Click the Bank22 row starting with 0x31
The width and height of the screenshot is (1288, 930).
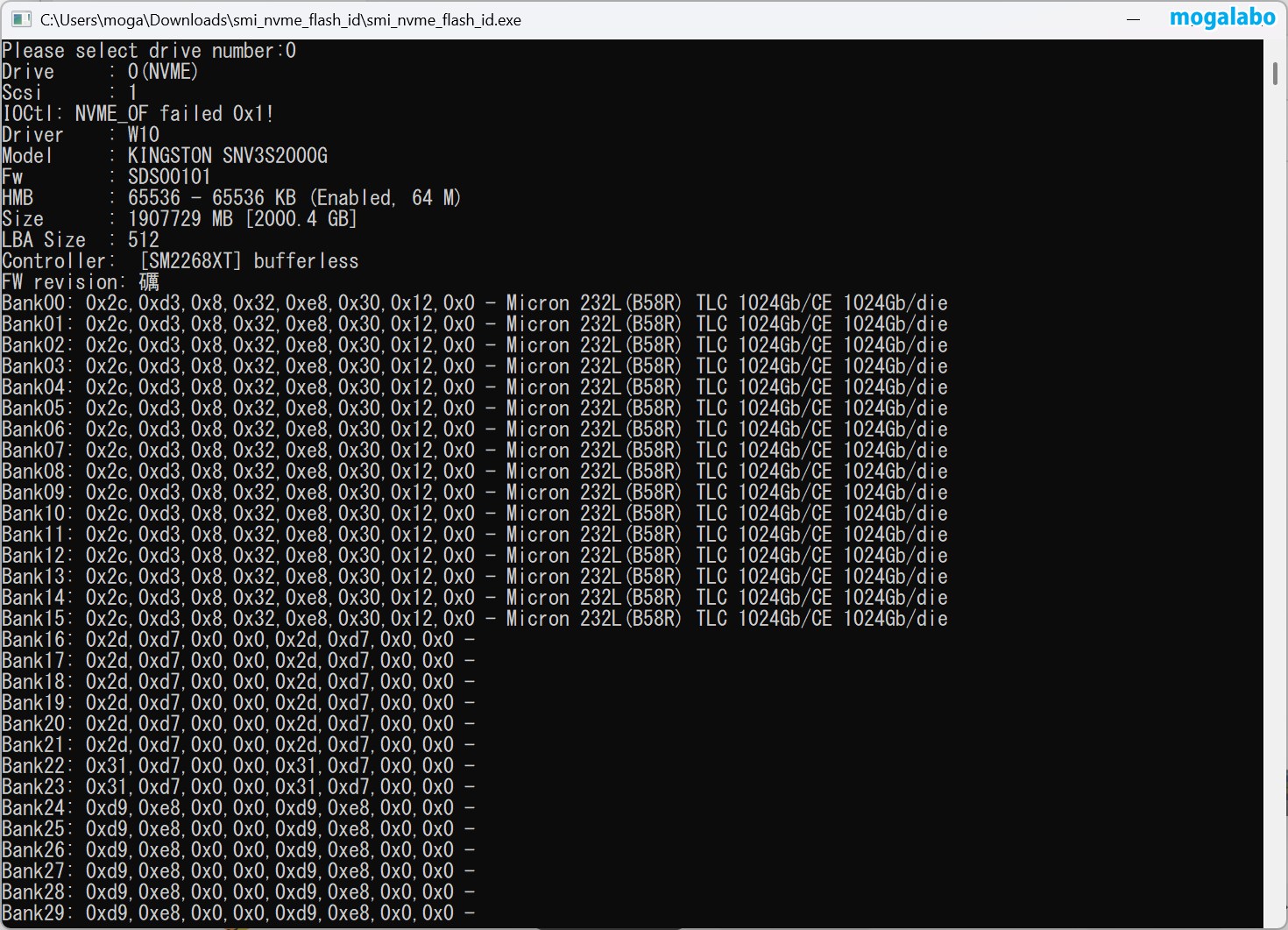click(x=237, y=766)
